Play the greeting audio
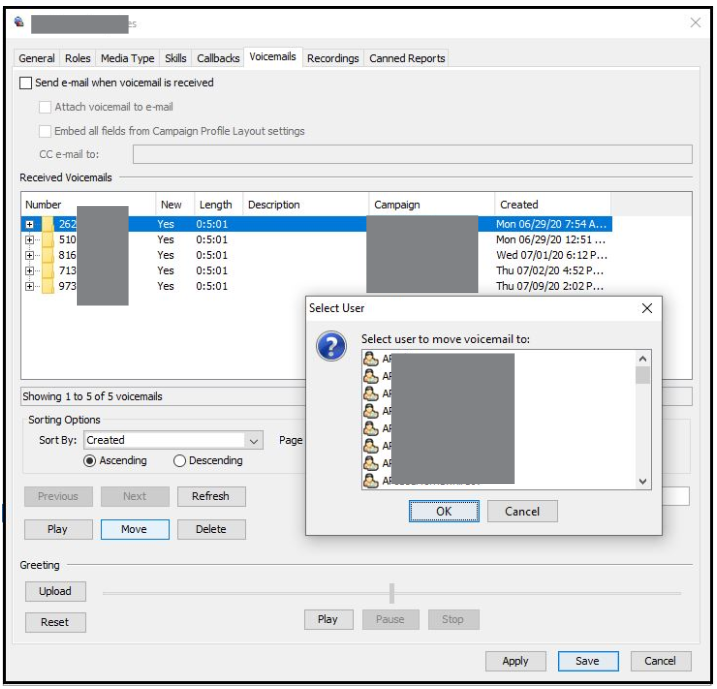This screenshot has width=717, height=689. (x=328, y=620)
